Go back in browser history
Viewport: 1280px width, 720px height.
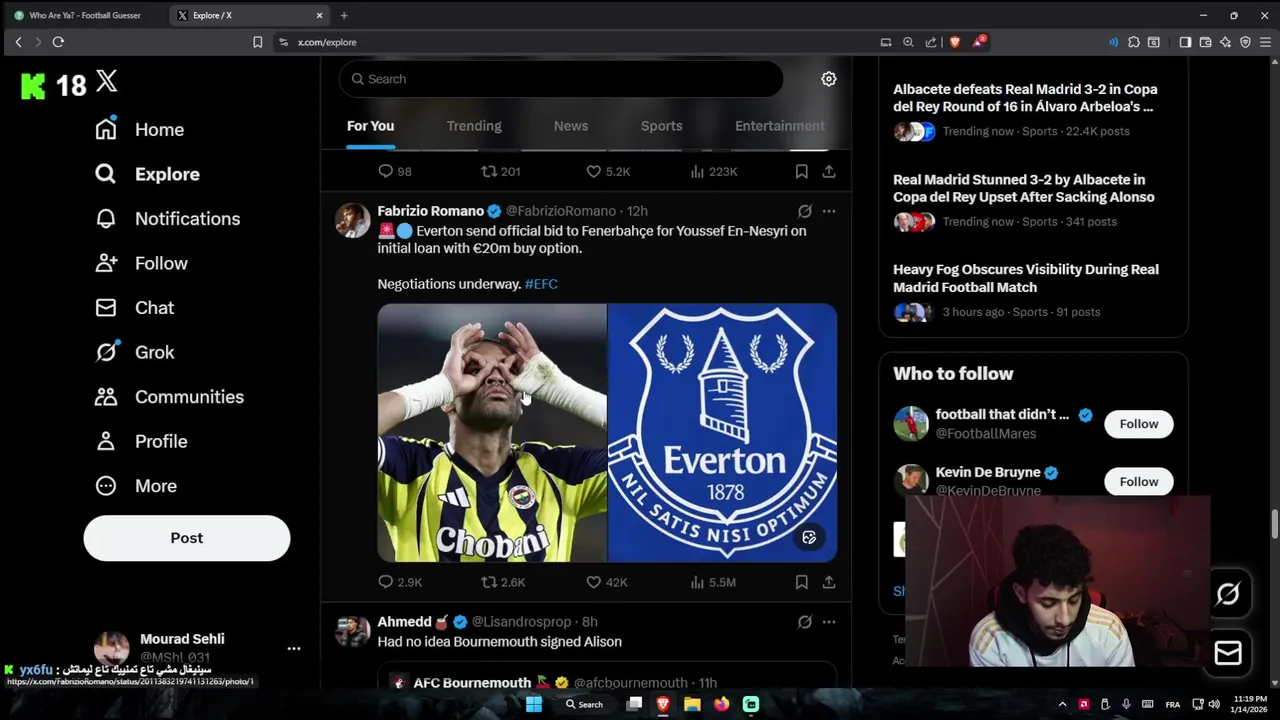point(18,42)
